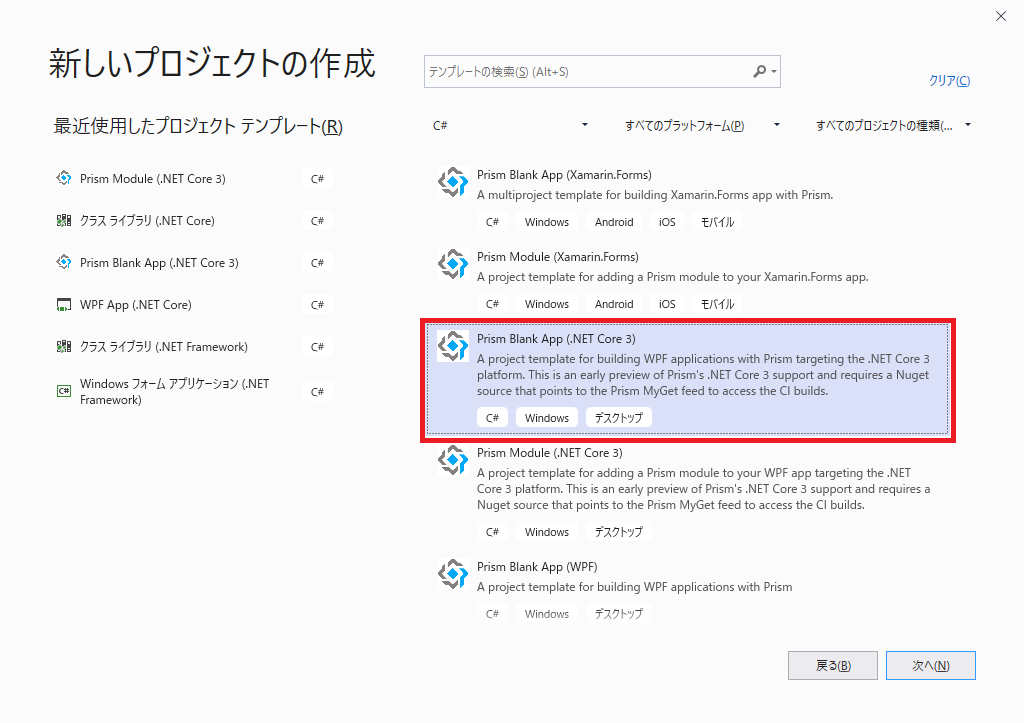Click the Prism Module (.NET Core 3) title in results
Image resolution: width=1024 pixels, height=723 pixels.
549,453
